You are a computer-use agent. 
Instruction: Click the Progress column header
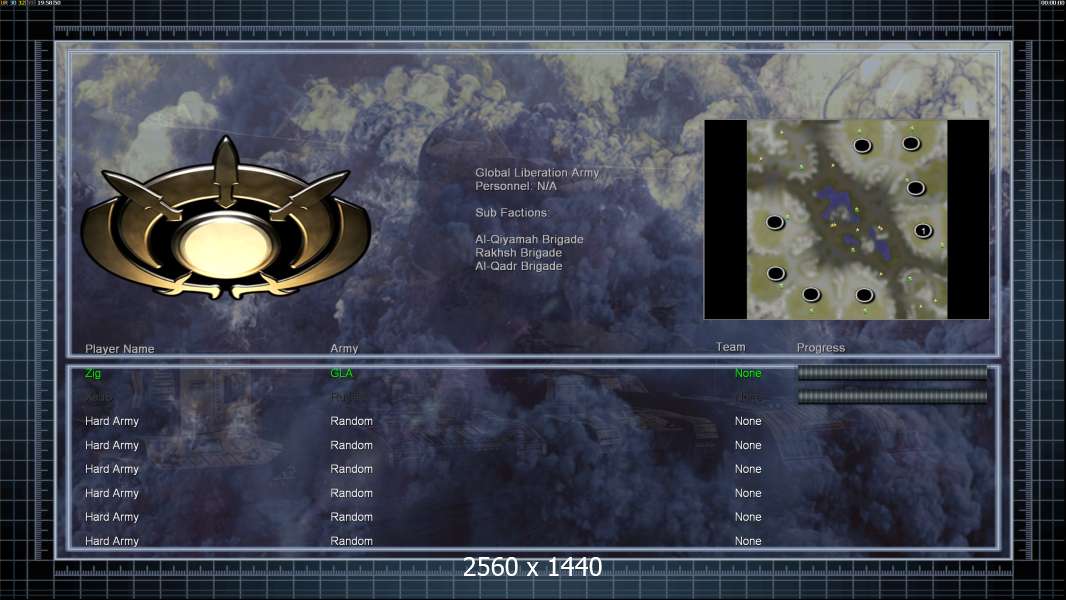click(821, 347)
